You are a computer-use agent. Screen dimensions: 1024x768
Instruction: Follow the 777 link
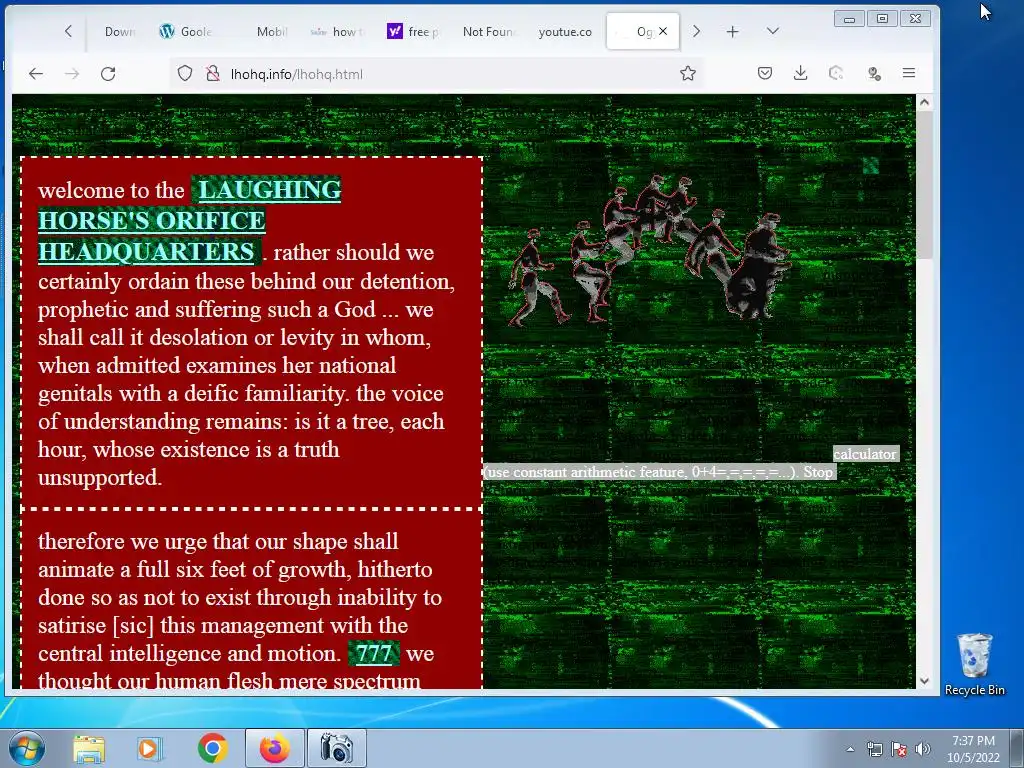coord(374,653)
